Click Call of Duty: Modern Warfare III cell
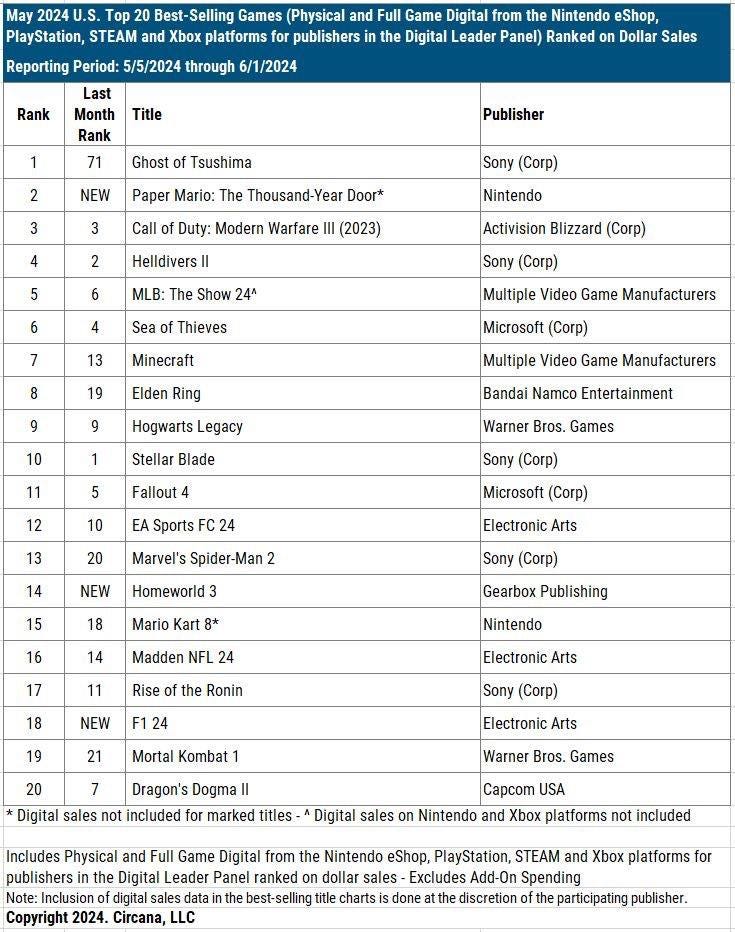The width and height of the screenshot is (735, 932). (x=256, y=228)
